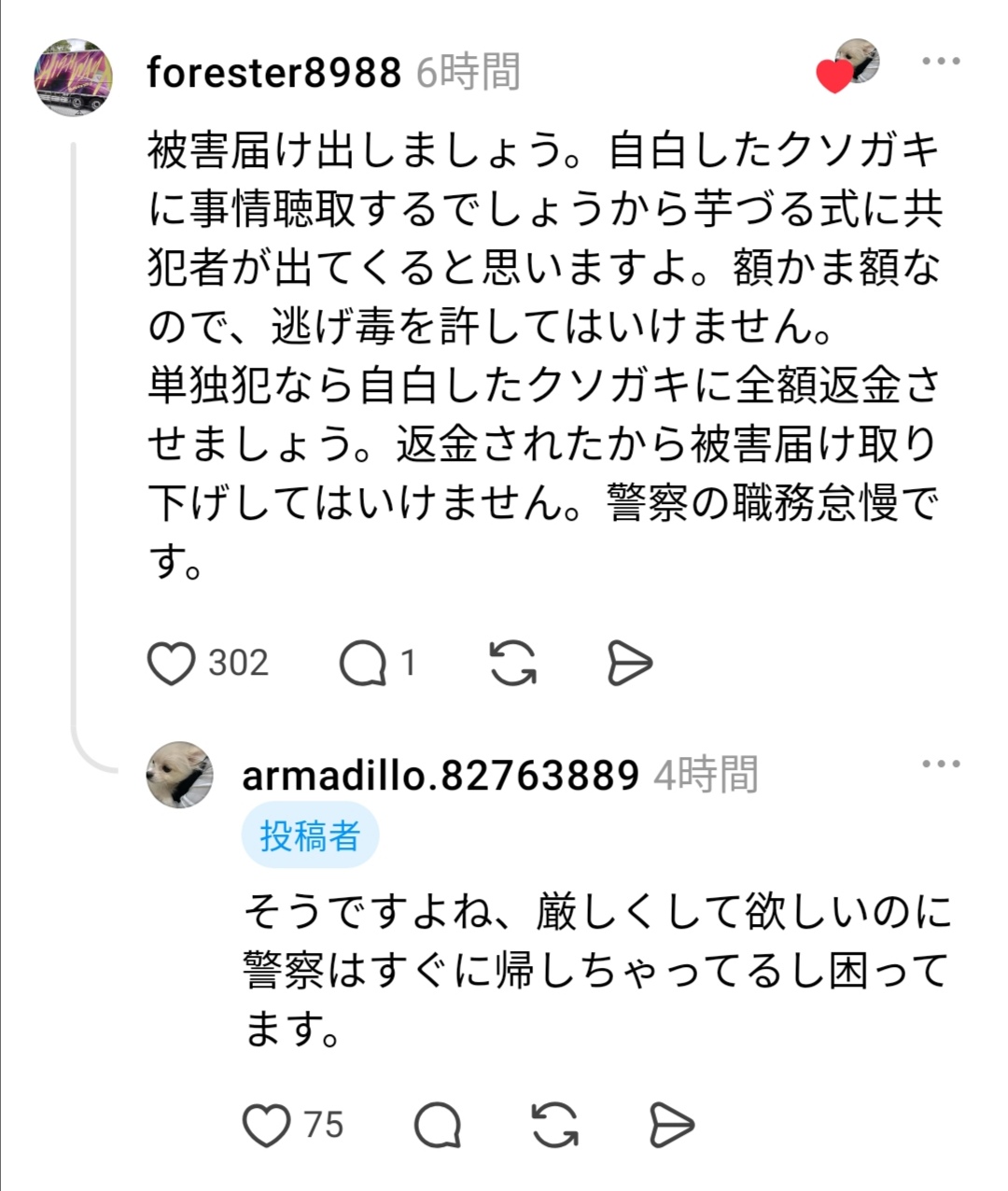The height and width of the screenshot is (1191, 1008).
Task: Repost armadillo.82763889's reply
Action: pyautogui.click(x=555, y=1125)
